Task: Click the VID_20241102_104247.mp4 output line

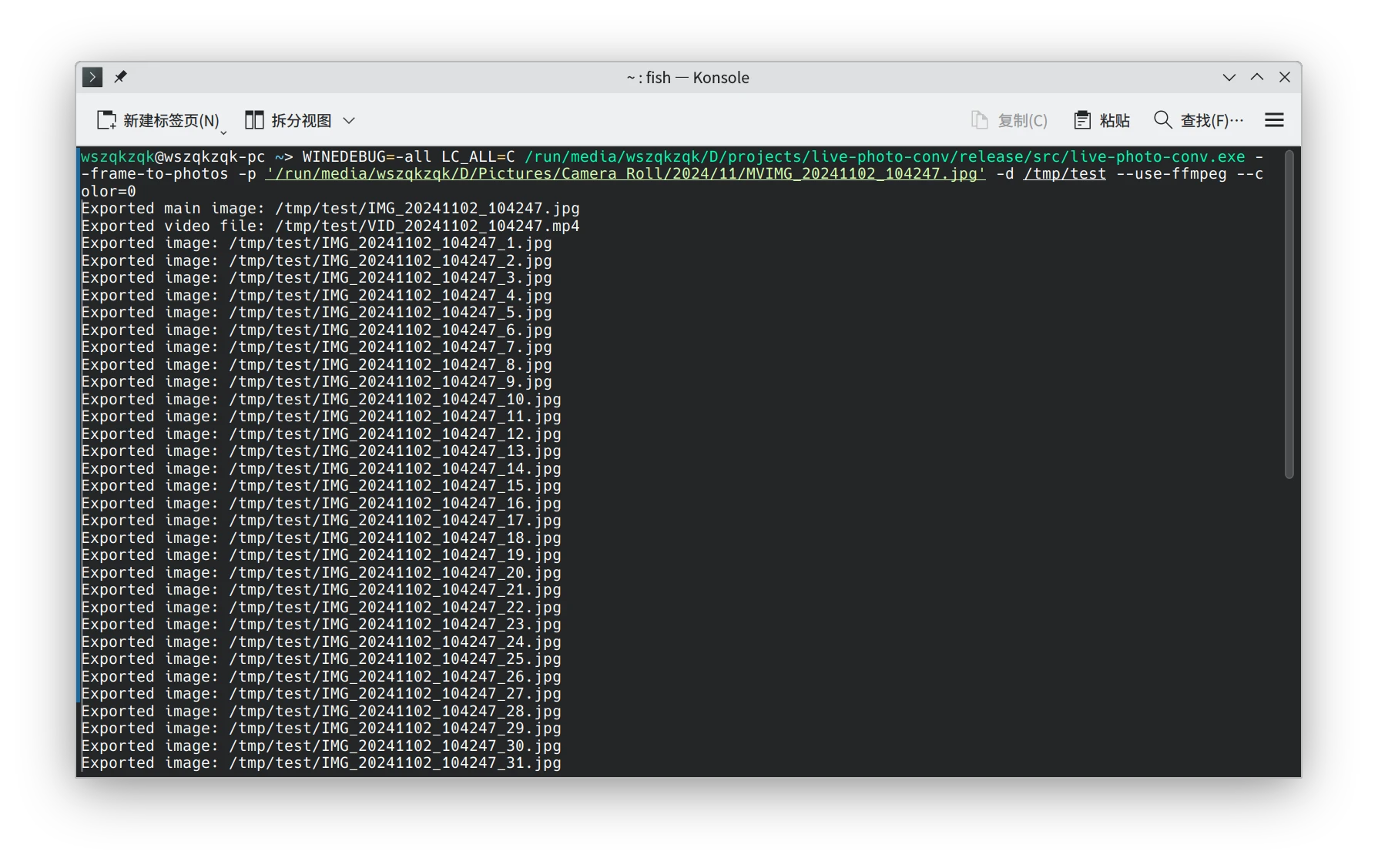Action: (330, 226)
